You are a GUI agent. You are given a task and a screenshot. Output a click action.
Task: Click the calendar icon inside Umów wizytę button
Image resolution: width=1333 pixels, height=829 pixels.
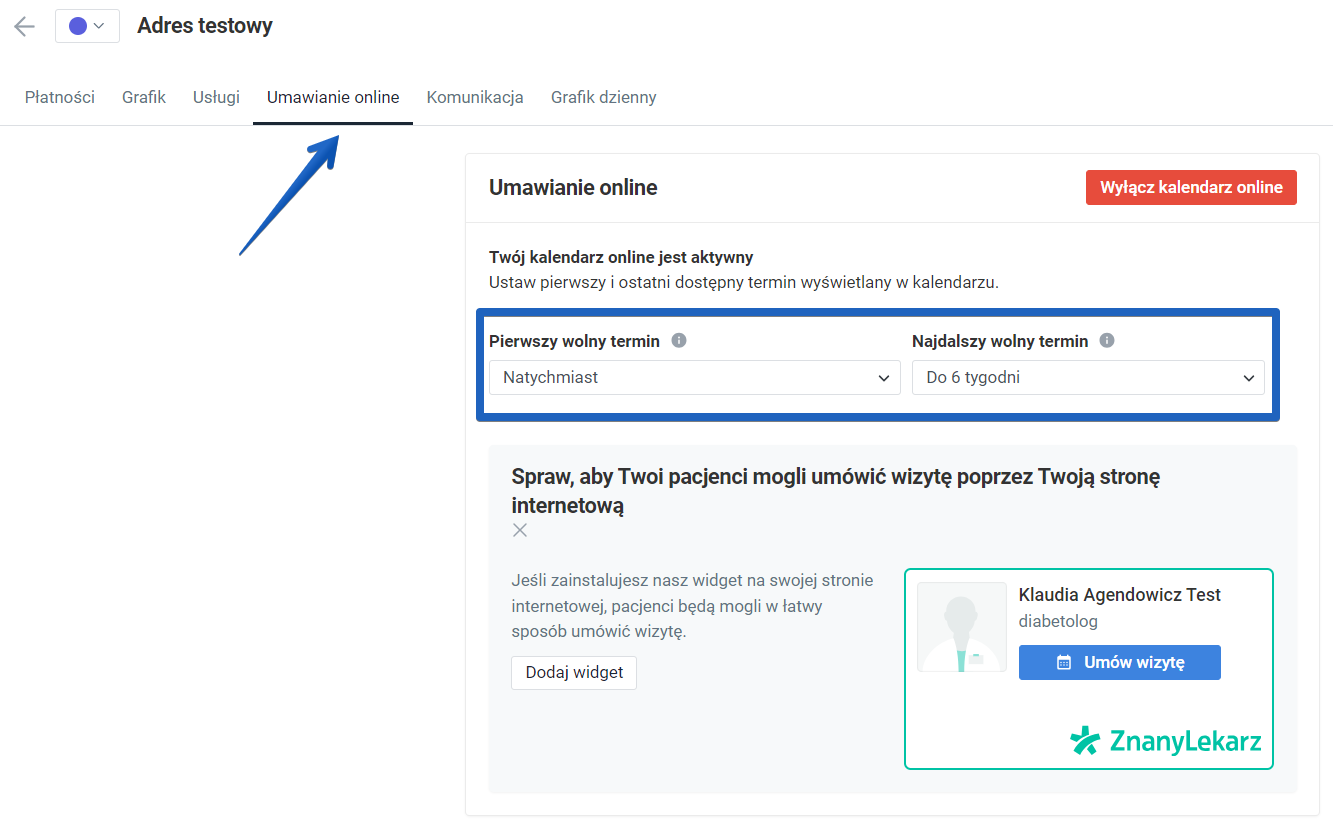[1060, 662]
